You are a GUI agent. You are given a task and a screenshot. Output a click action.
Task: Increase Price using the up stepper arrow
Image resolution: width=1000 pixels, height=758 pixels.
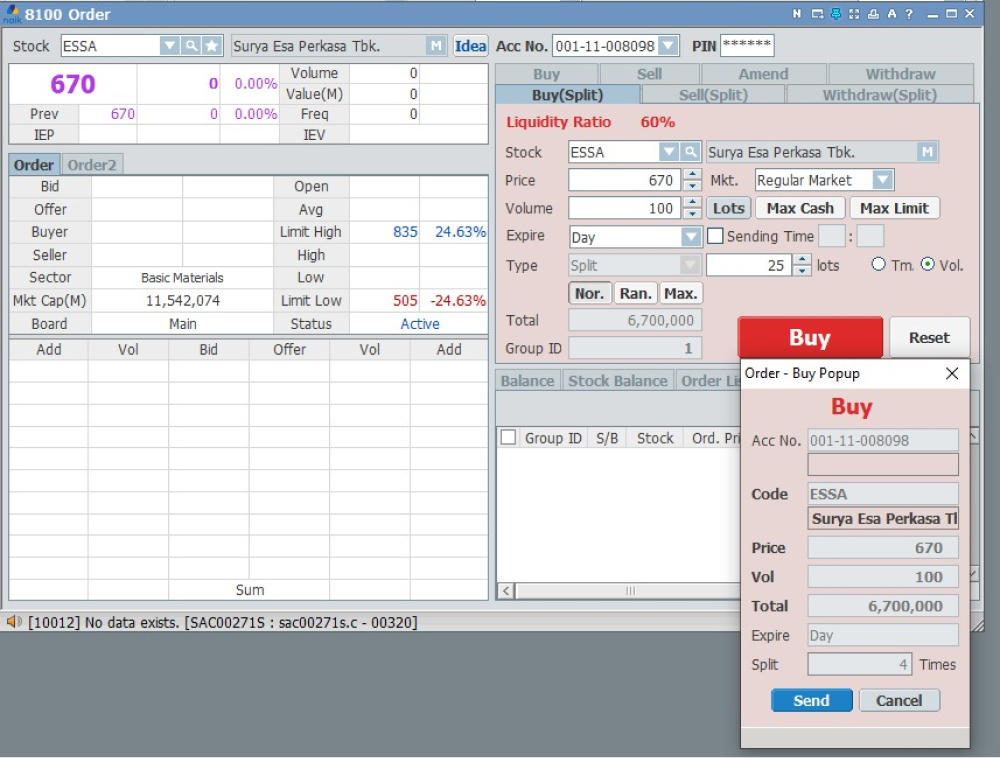pos(692,175)
